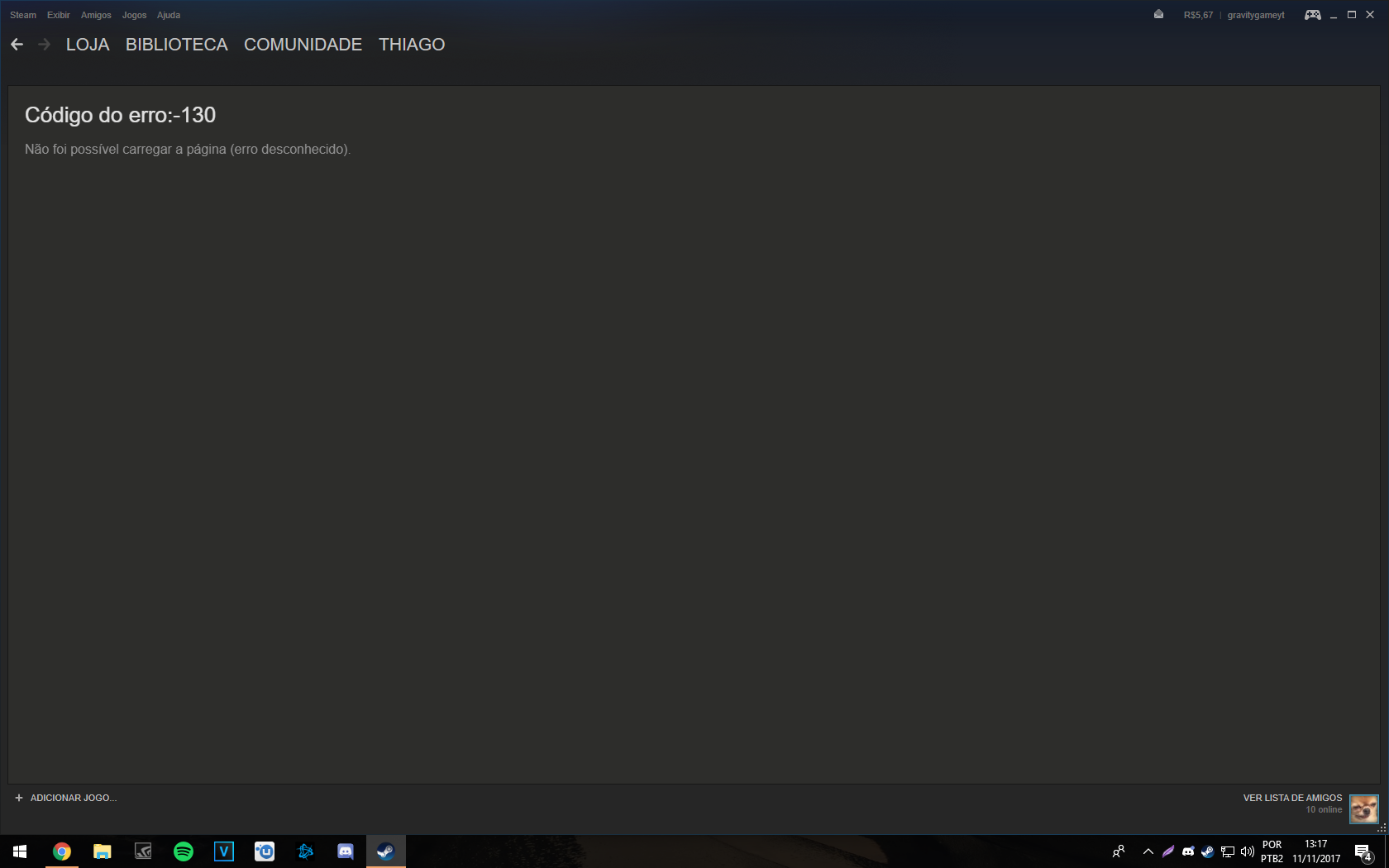This screenshot has height=868, width=1389.
Task: Open File Explorer from the taskbar
Action: 102,851
